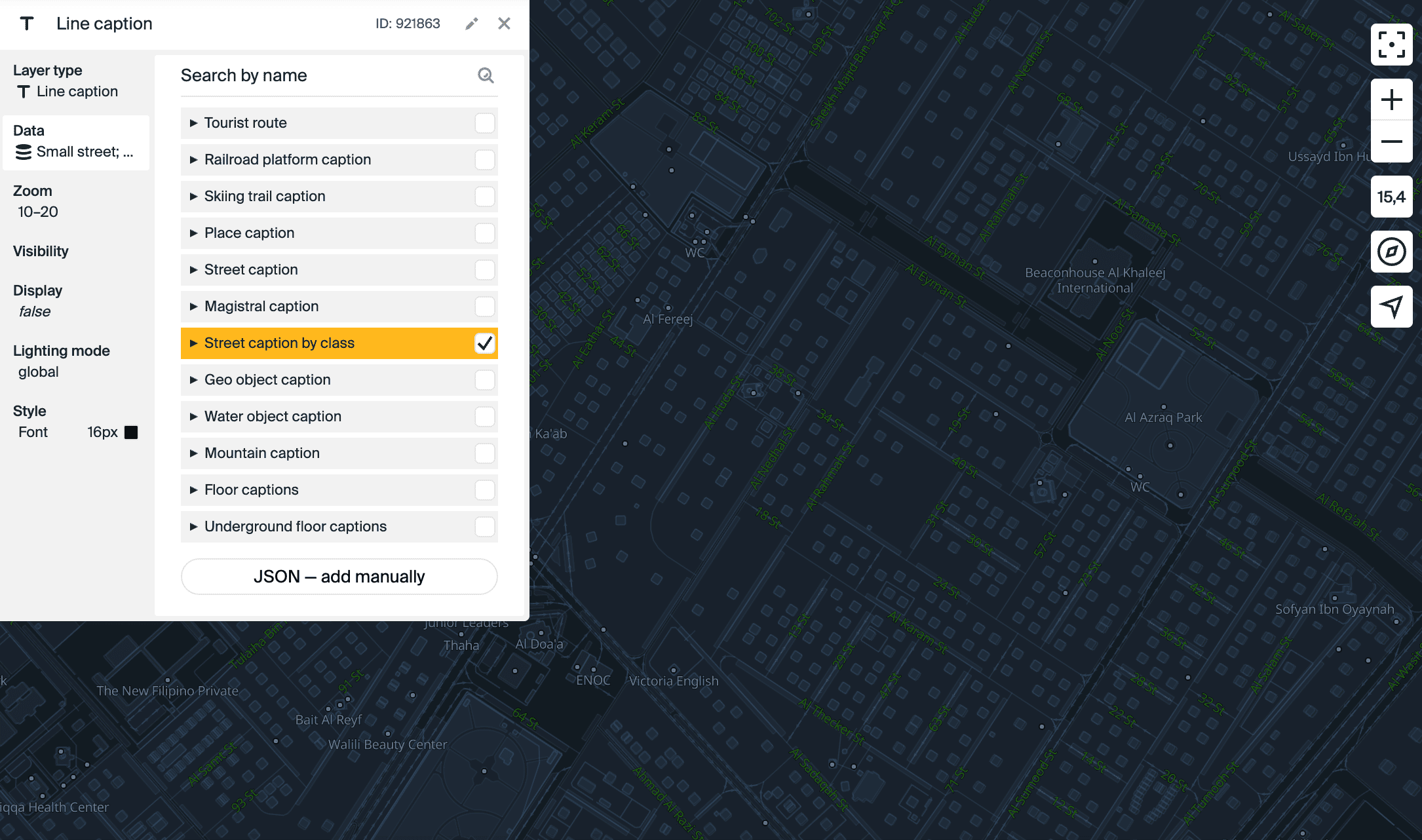Expand the Magistral caption arrow

point(193,307)
